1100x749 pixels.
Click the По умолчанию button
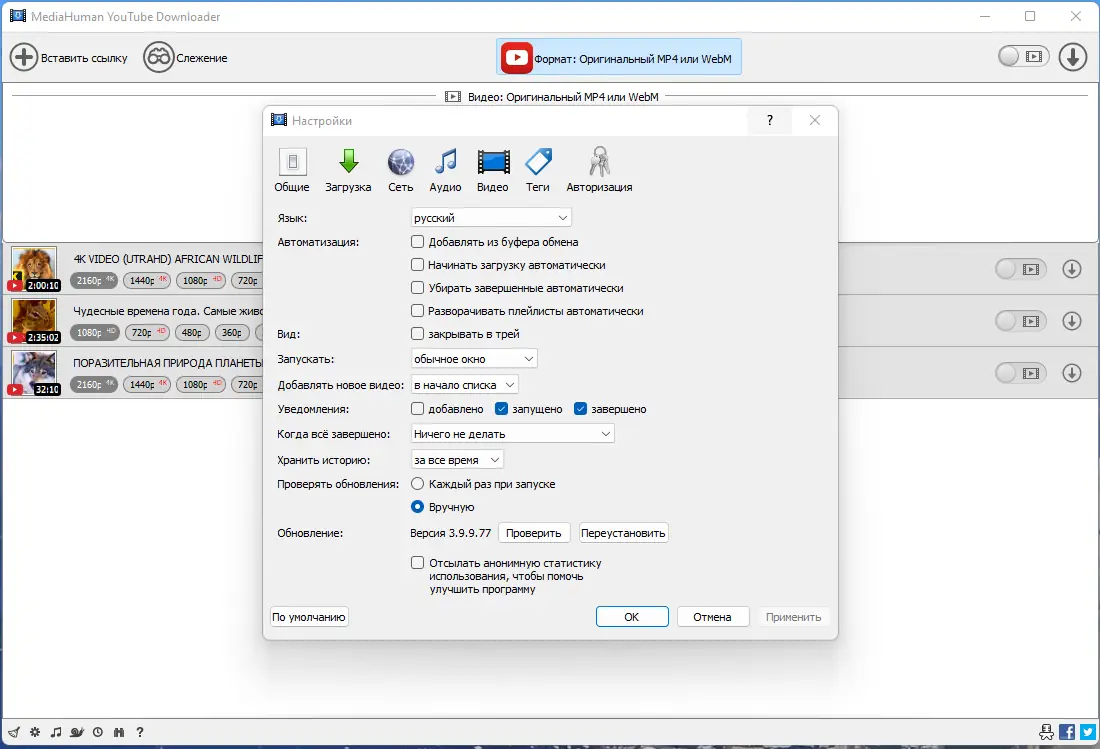point(309,617)
